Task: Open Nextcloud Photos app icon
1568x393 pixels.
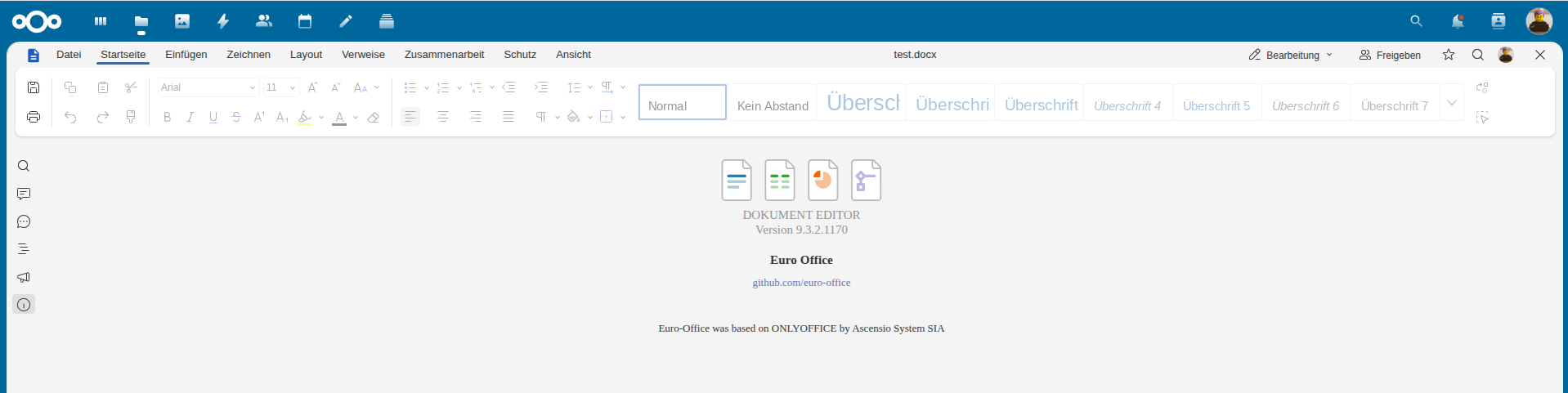Action: [182, 21]
